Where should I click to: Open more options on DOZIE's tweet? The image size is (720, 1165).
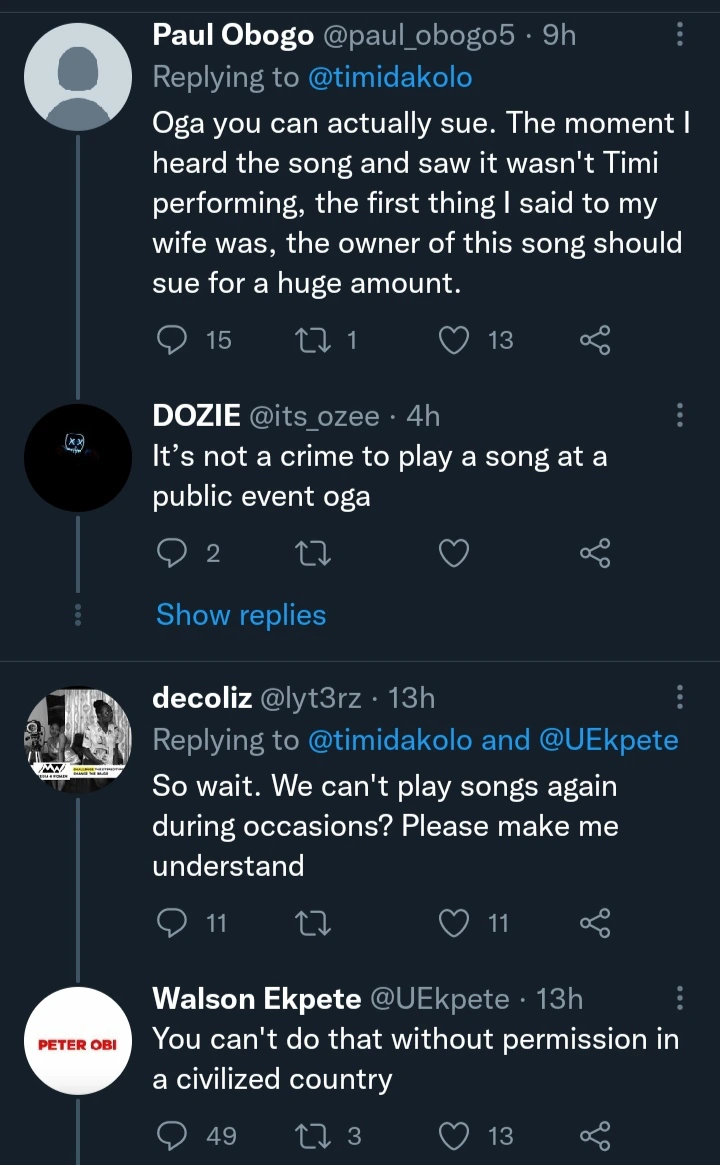681,413
